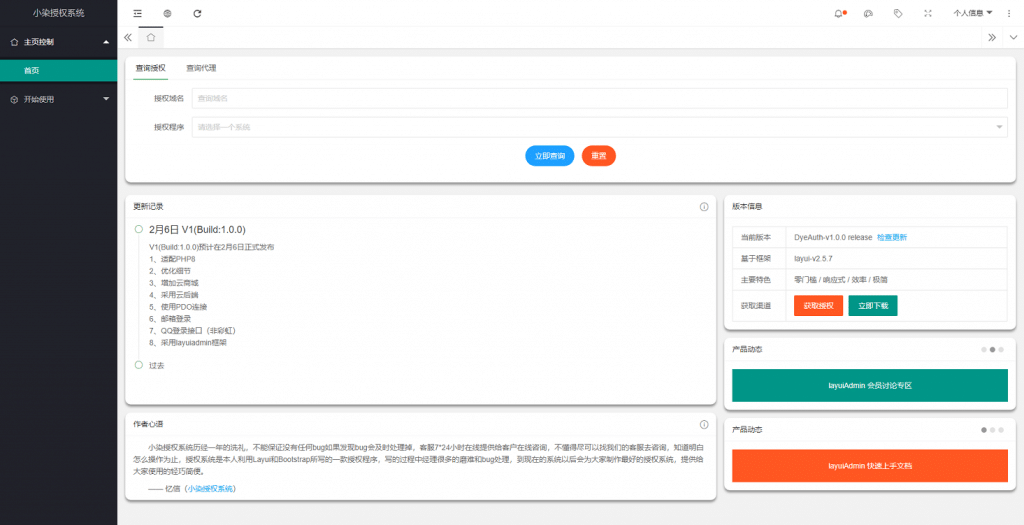
Task: Select last carousel dot in lower 产品动态
Action: point(1000,429)
